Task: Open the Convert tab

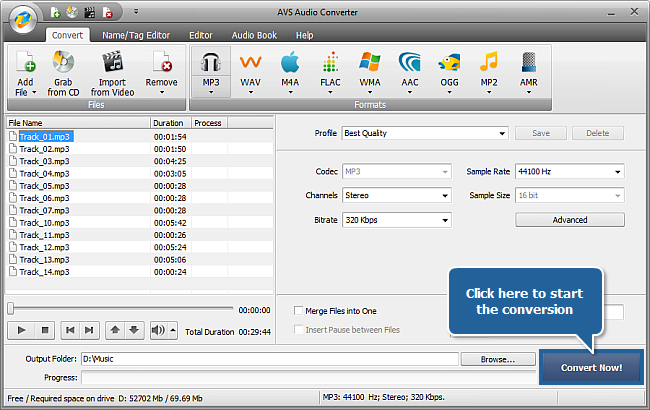Action: pyautogui.click(x=67, y=35)
